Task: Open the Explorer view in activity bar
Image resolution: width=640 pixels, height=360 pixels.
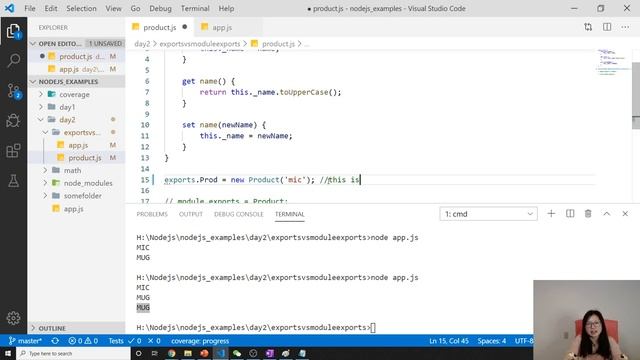Action: click(x=13, y=31)
